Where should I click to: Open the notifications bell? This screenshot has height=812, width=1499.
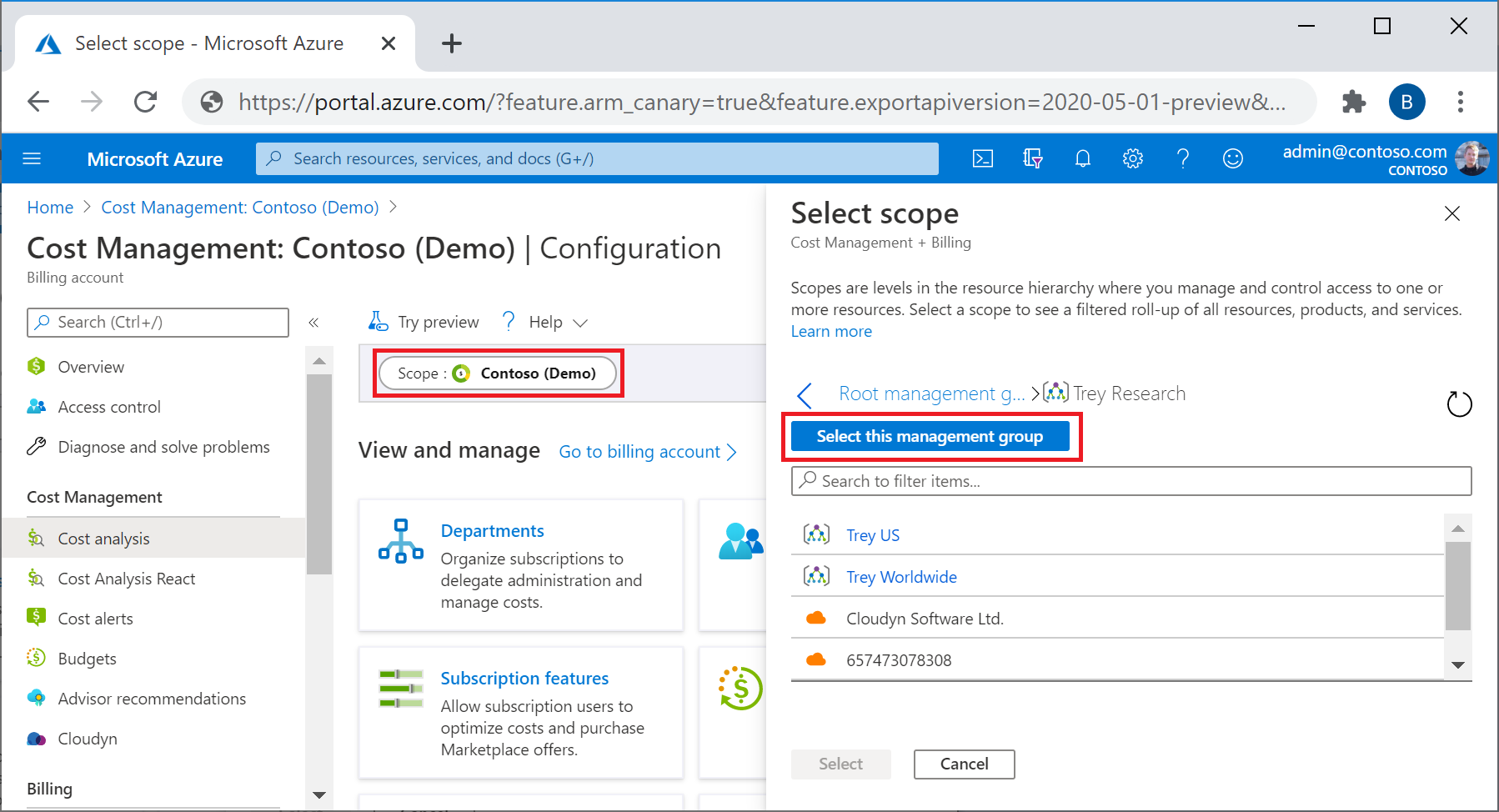[x=1083, y=158]
